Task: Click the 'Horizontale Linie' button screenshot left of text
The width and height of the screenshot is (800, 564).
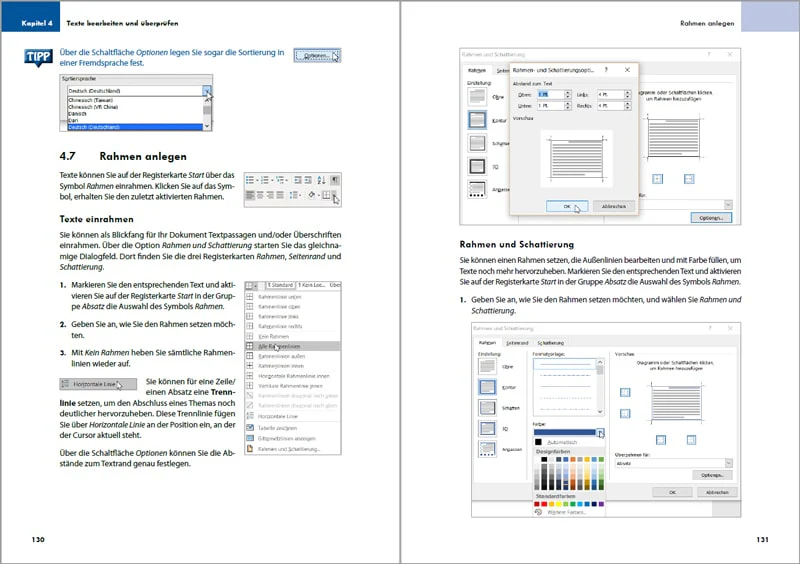Action: [98, 384]
